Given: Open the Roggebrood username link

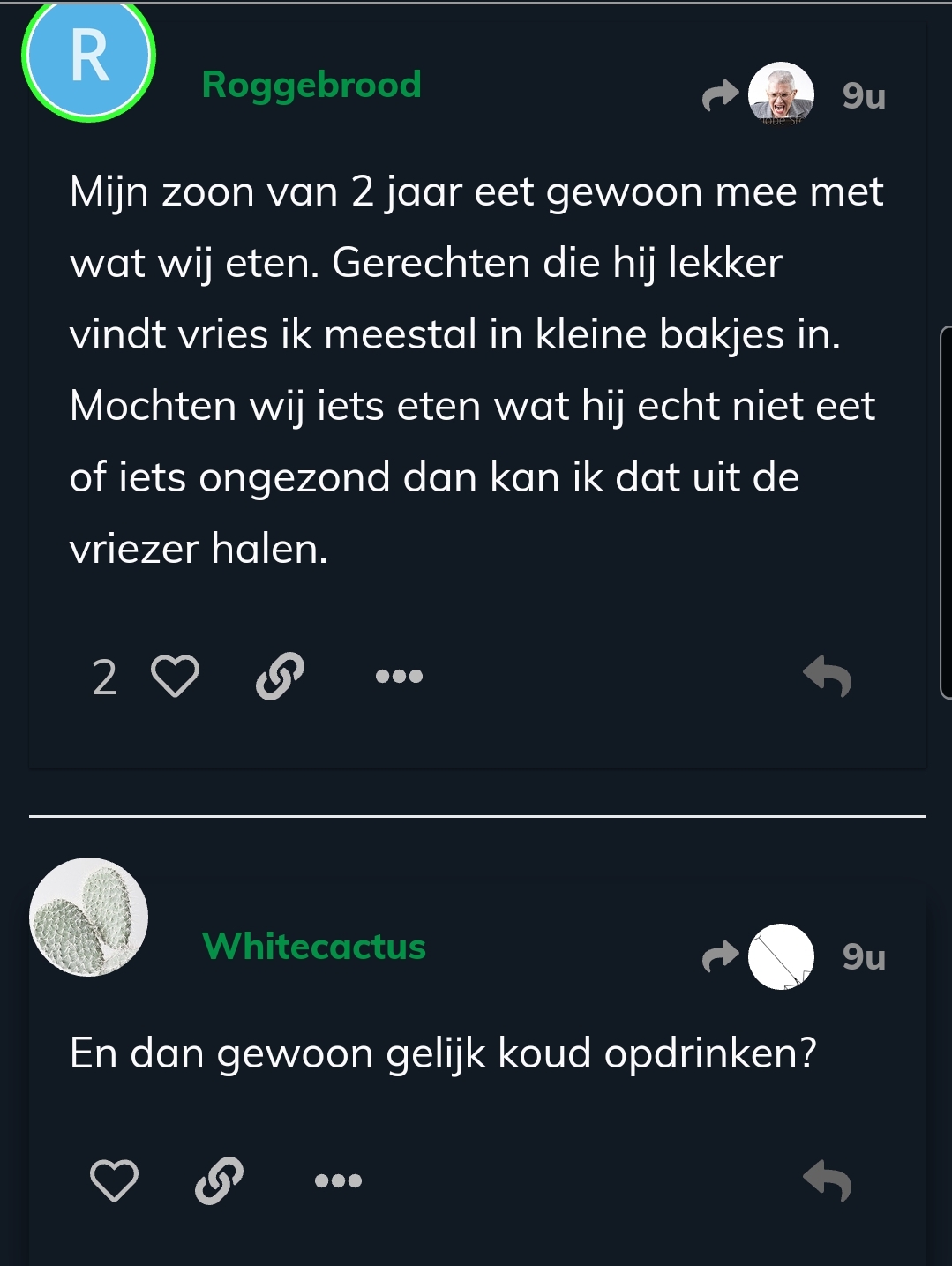Looking at the screenshot, I should [x=311, y=86].
